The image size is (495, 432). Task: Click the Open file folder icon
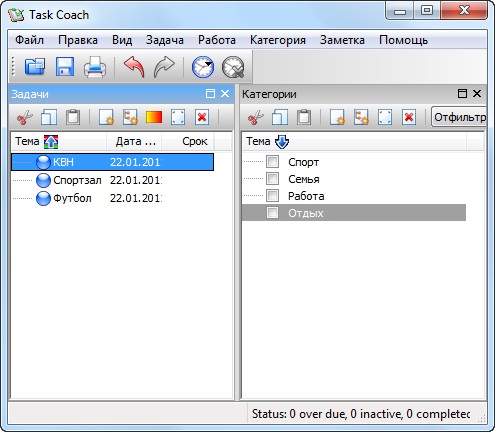pyautogui.click(x=35, y=67)
